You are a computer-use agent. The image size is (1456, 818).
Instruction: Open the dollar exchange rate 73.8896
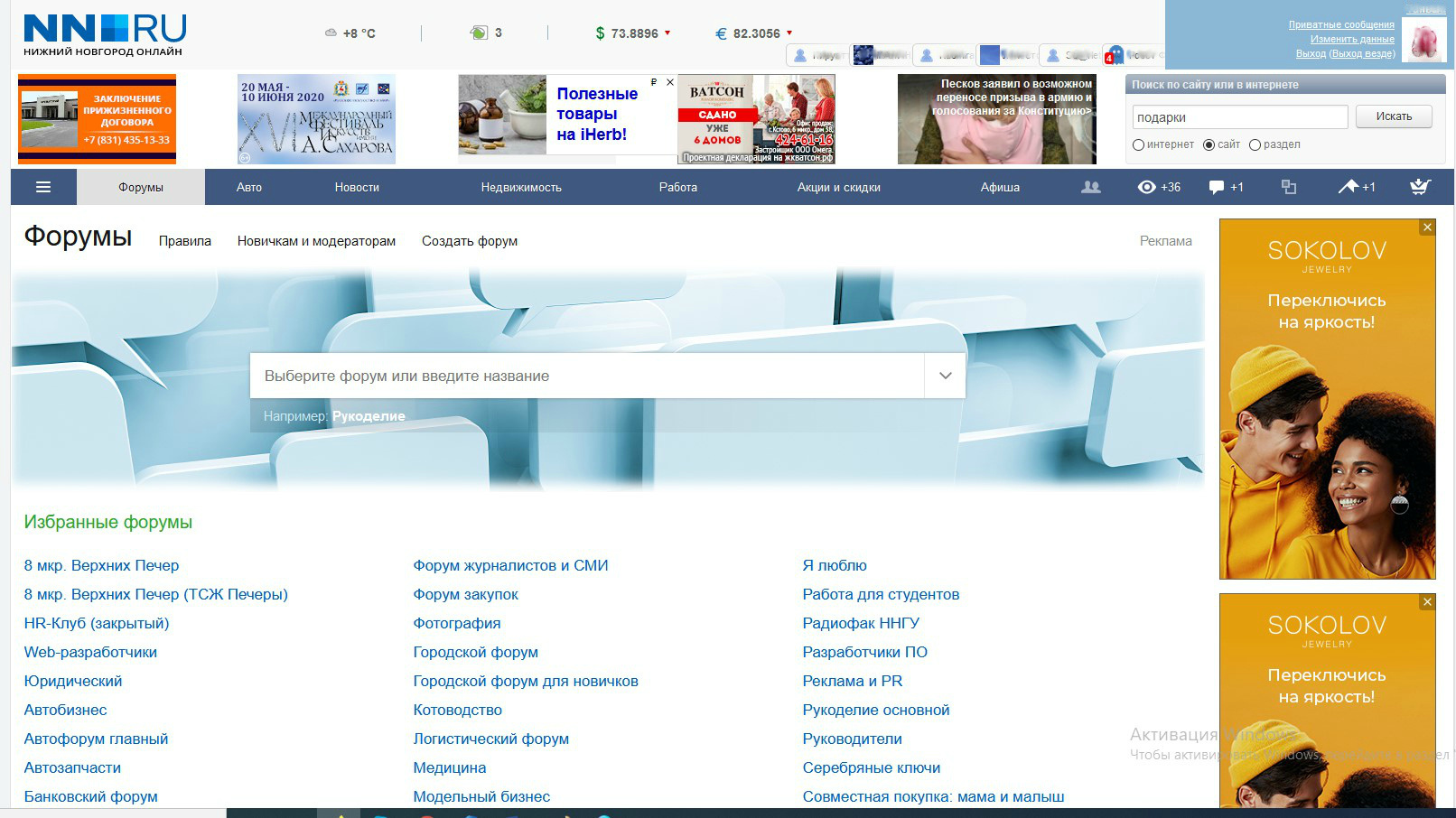click(633, 33)
